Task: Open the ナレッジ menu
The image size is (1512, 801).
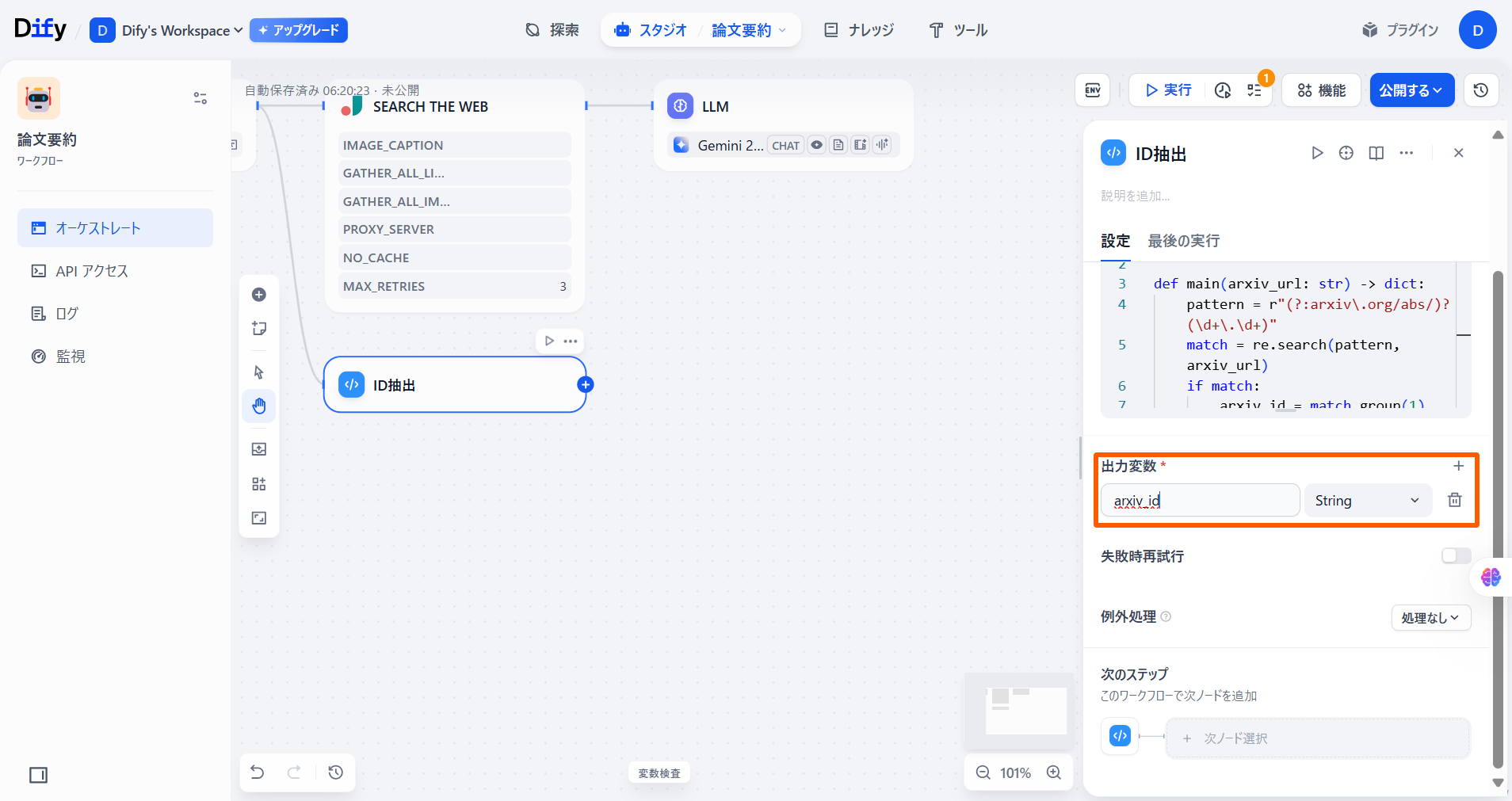Action: coord(859,30)
